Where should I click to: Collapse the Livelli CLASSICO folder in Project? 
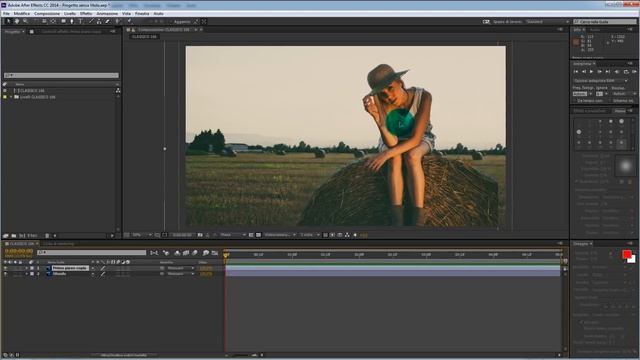11,97
